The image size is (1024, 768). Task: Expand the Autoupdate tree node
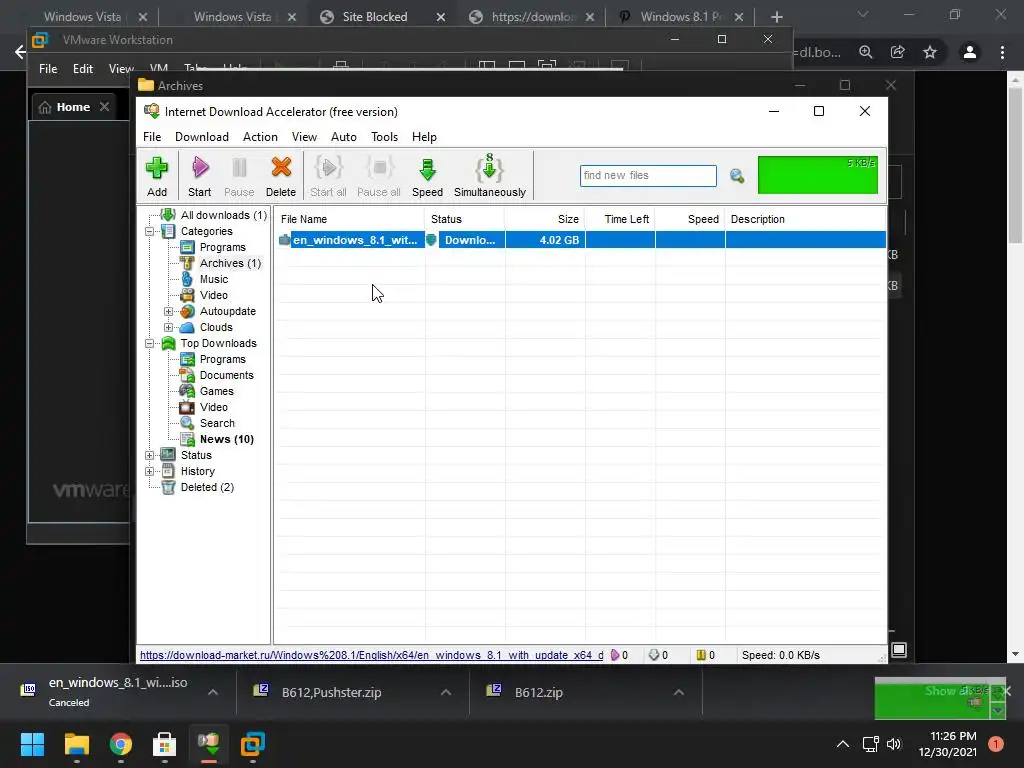coord(168,312)
